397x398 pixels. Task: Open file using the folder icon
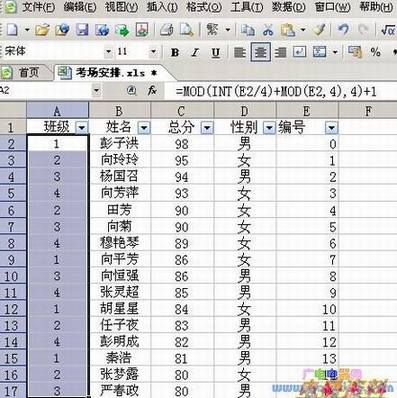42,30
